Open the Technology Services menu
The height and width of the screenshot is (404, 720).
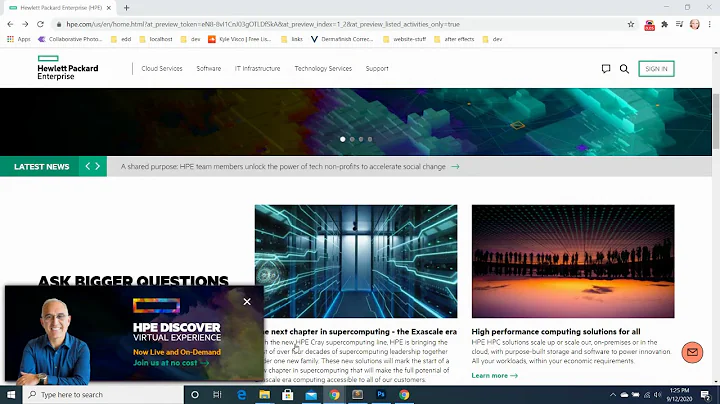tap(323, 68)
